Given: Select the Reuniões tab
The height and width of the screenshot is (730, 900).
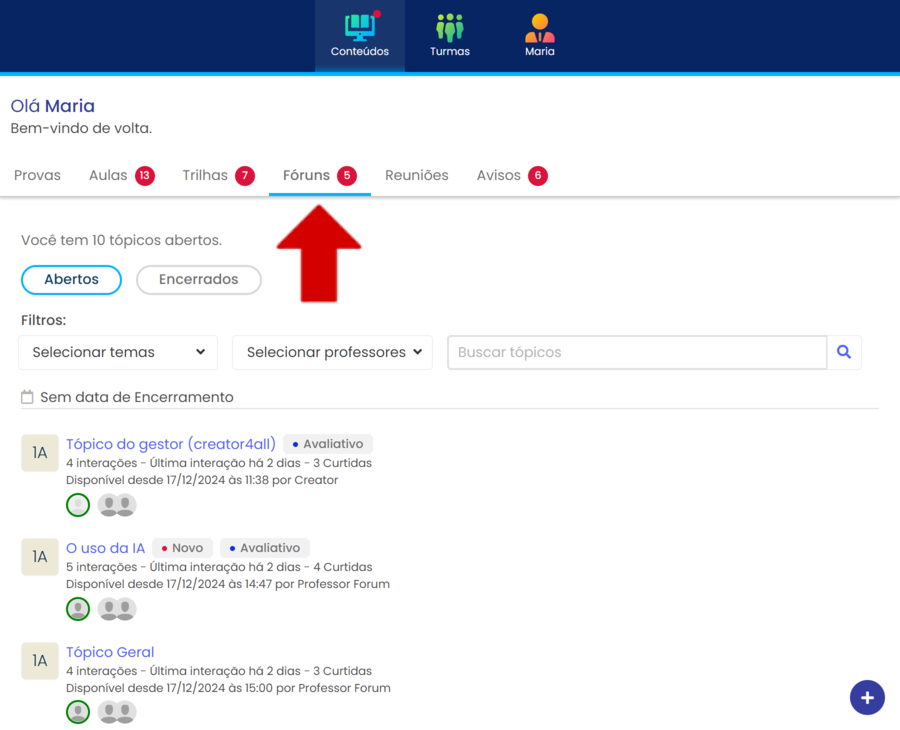Looking at the screenshot, I should coord(416,176).
